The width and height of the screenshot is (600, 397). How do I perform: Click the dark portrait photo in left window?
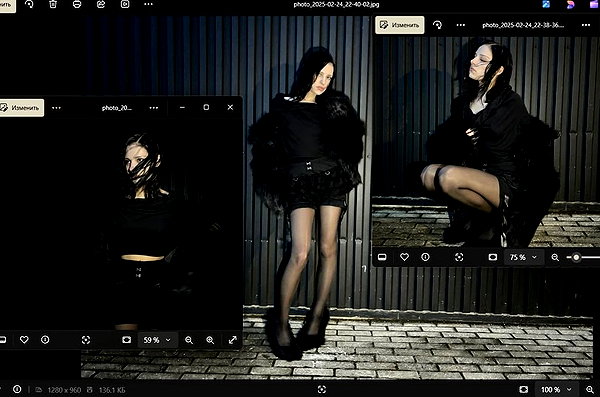coord(121,224)
